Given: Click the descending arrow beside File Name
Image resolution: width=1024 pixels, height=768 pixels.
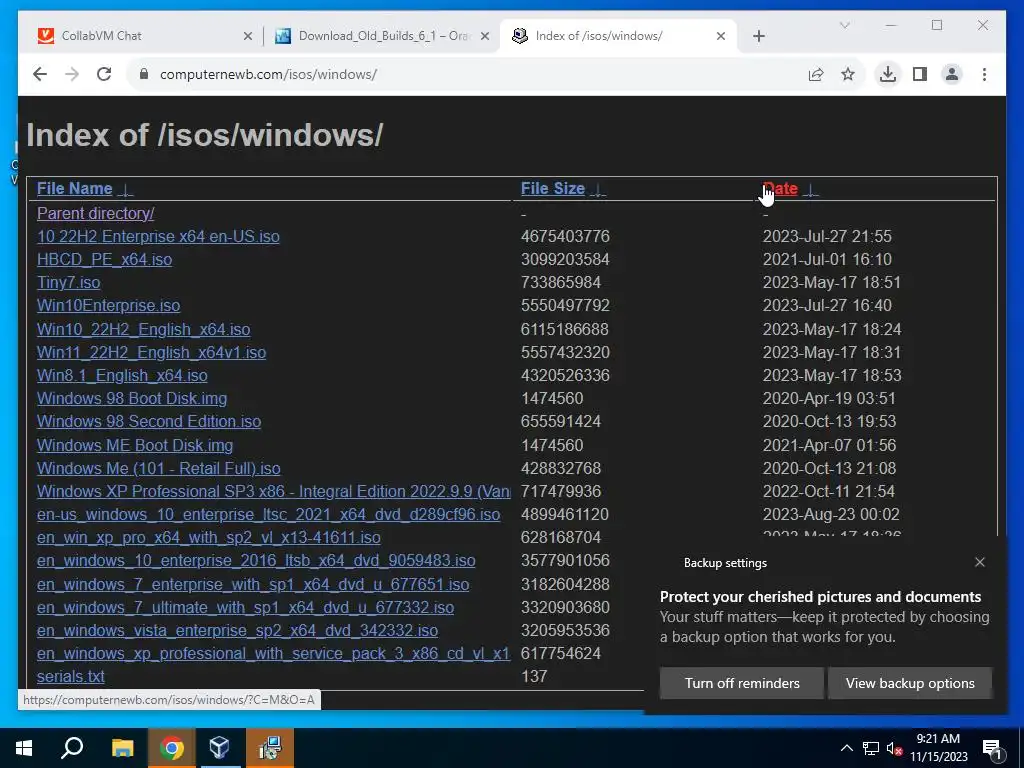Looking at the screenshot, I should tap(125, 190).
